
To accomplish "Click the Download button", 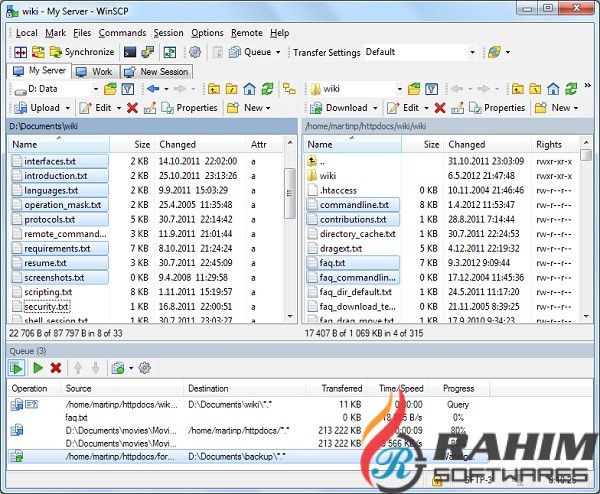I will pyautogui.click(x=339, y=108).
